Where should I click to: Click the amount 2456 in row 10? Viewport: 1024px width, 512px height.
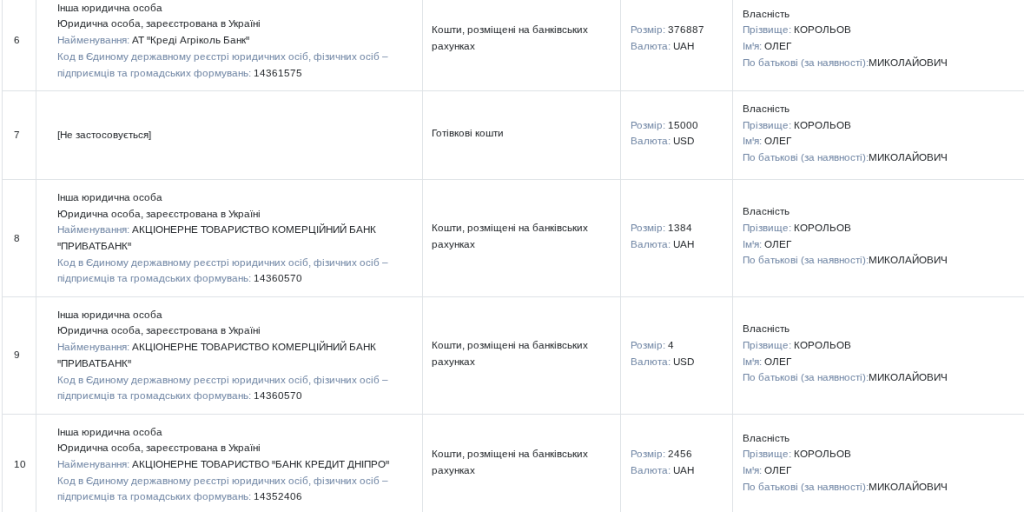click(x=680, y=454)
